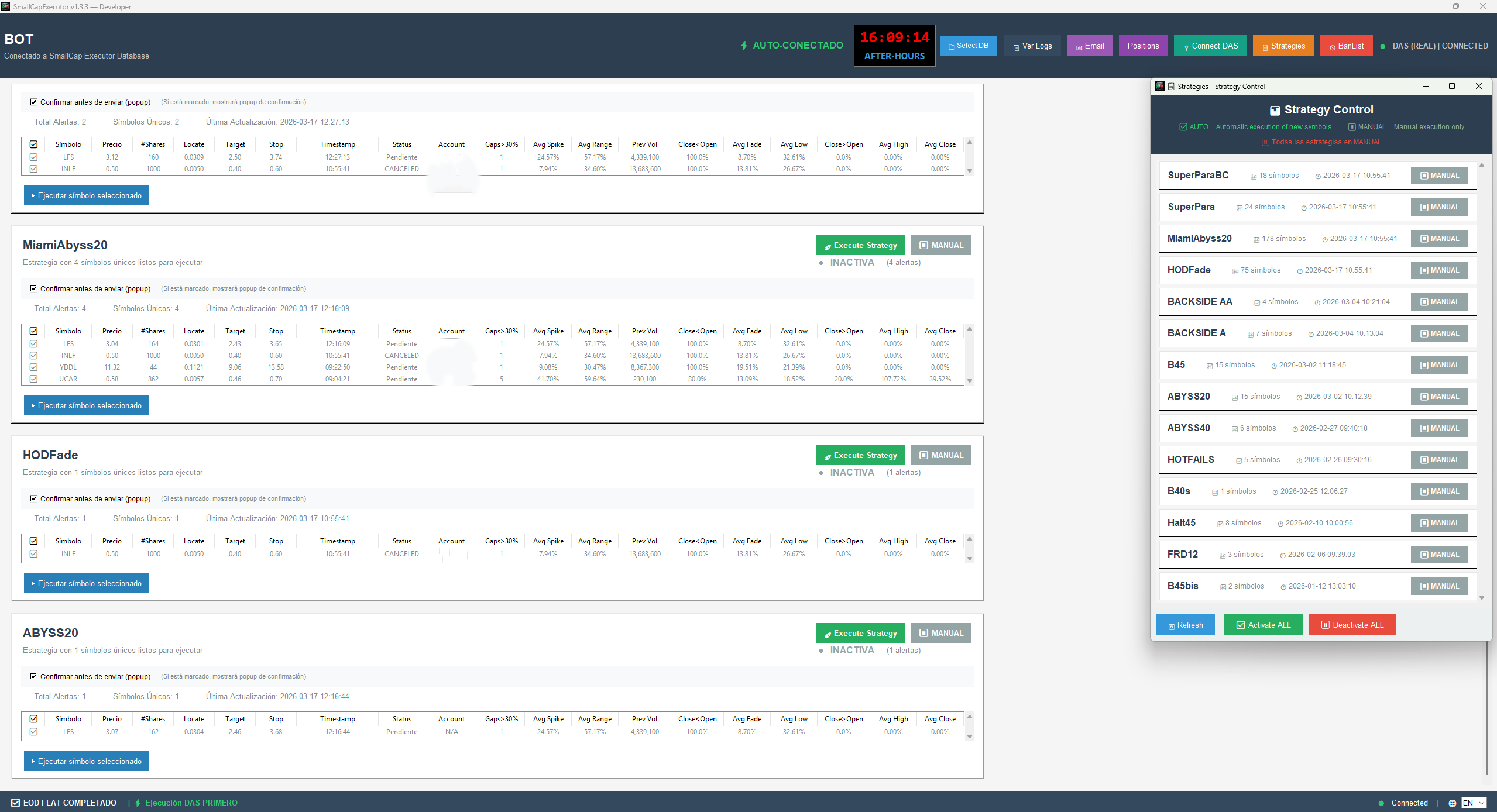The height and width of the screenshot is (812, 1497).
Task: Select YDDL symbol cell in MiamiAbyss20
Action: click(x=68, y=367)
